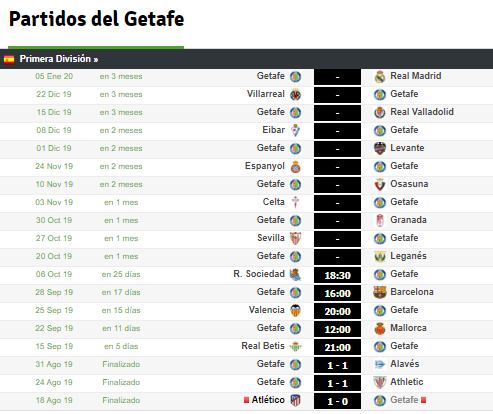493x414 pixels.
Task: Open the 18:30 R. Sociedad match box
Action: click(337, 275)
